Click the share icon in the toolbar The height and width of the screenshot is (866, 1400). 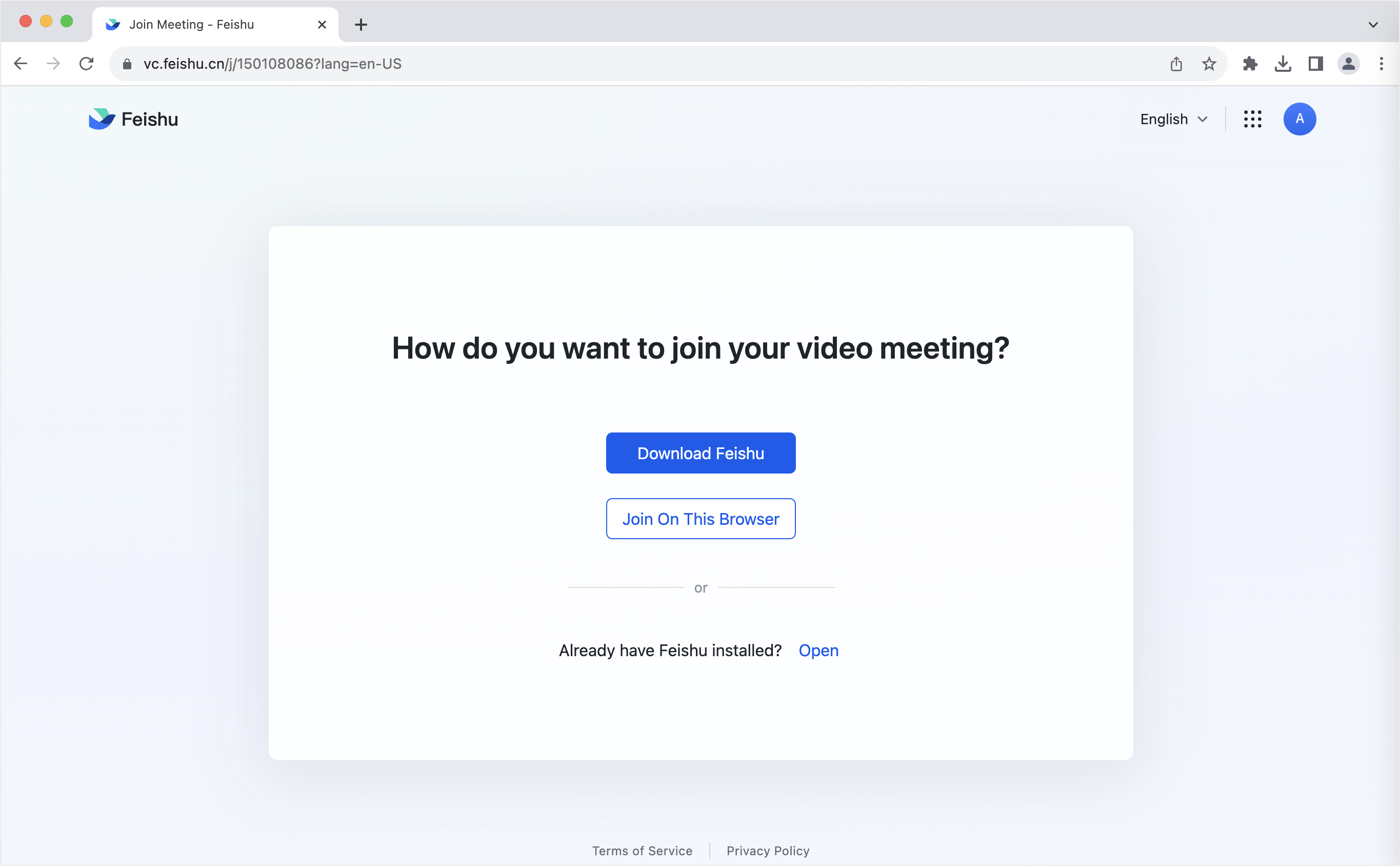point(1176,64)
